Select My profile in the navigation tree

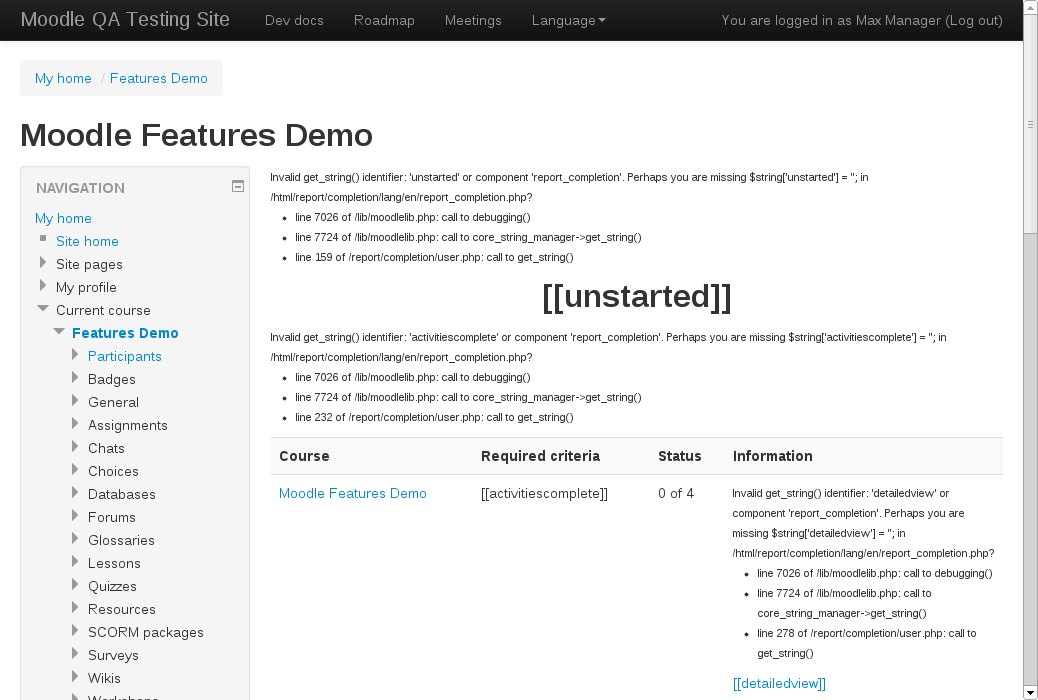[86, 287]
